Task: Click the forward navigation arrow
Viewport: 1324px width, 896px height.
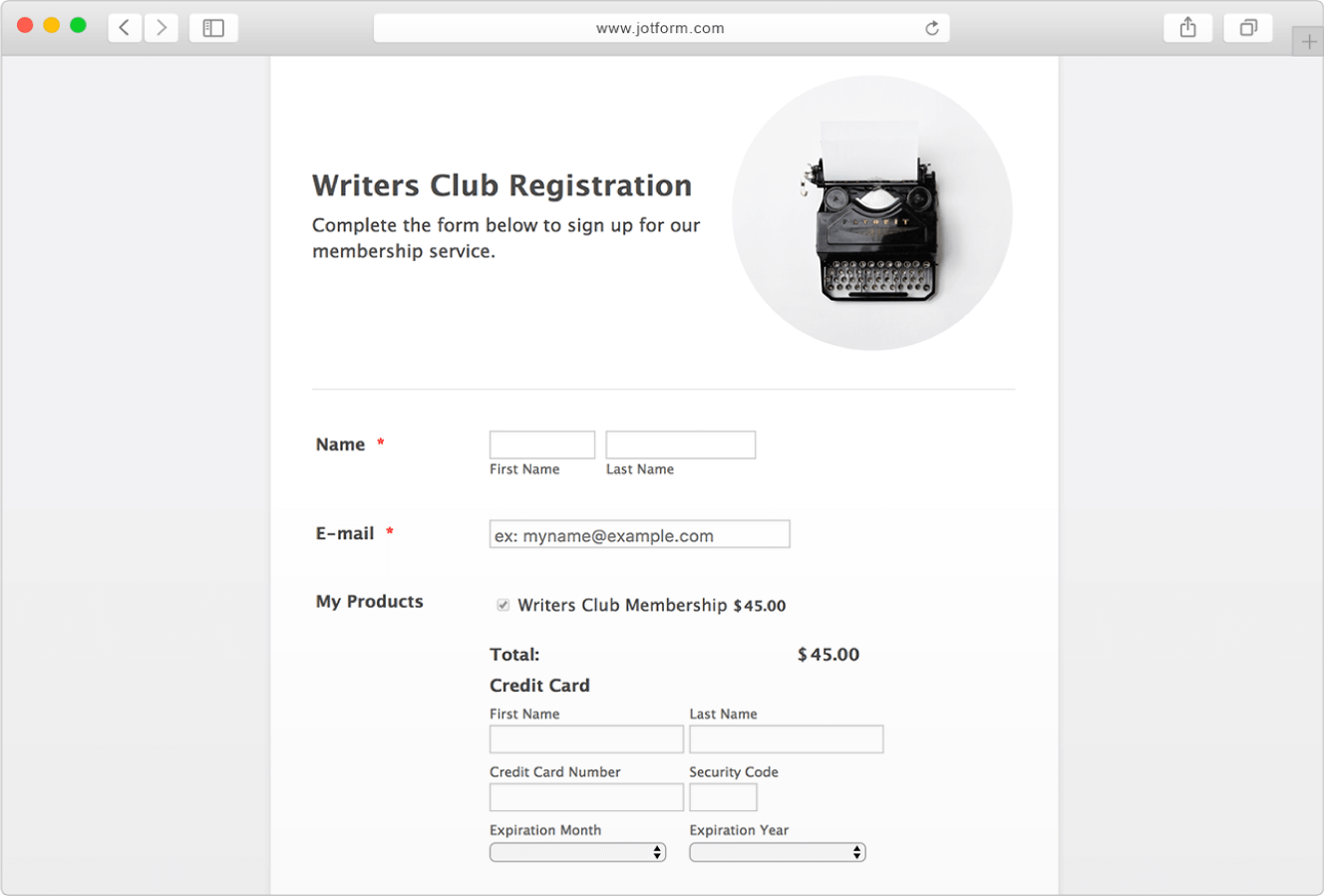Action: 162,27
